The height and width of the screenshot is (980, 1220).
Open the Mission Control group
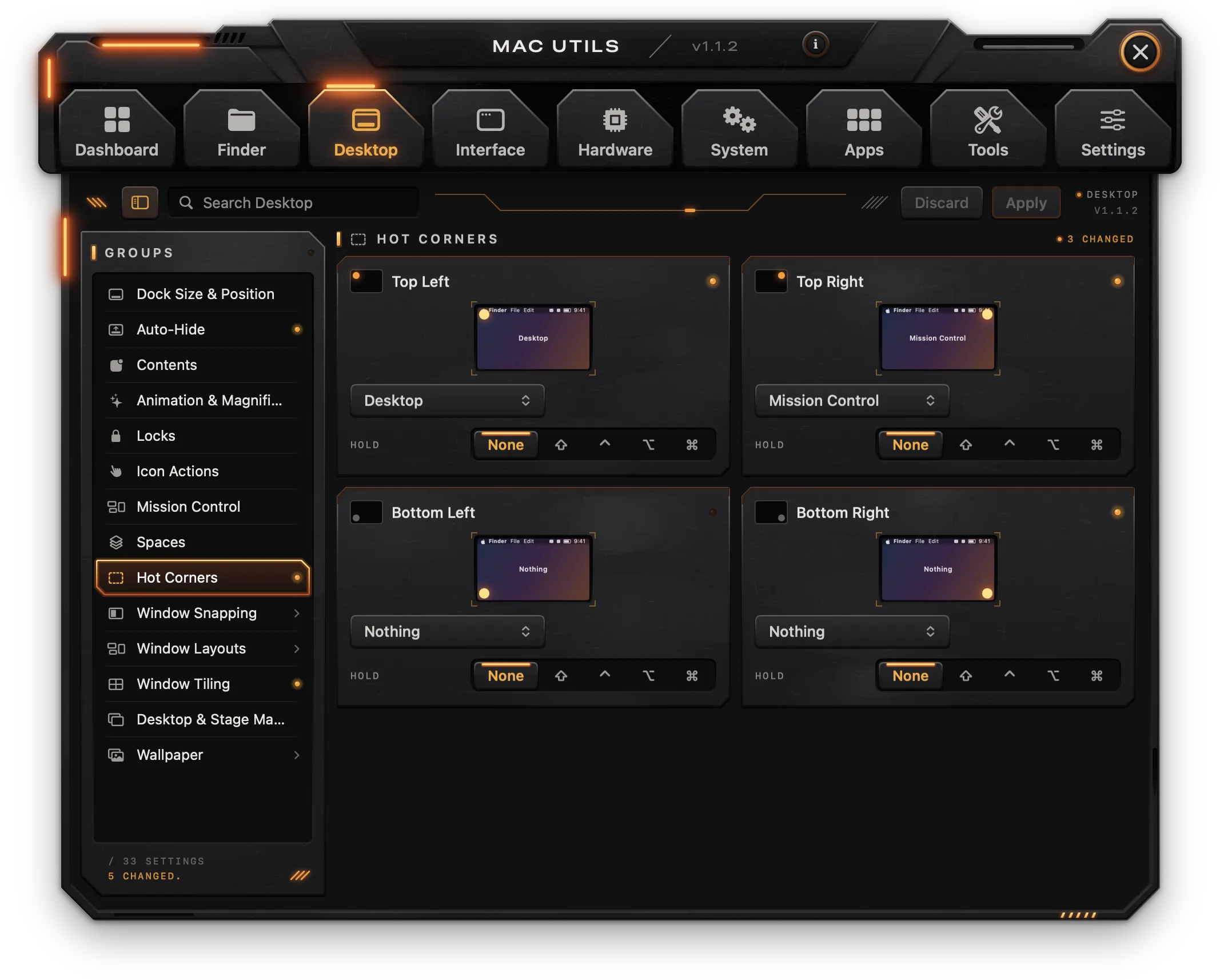(x=204, y=507)
